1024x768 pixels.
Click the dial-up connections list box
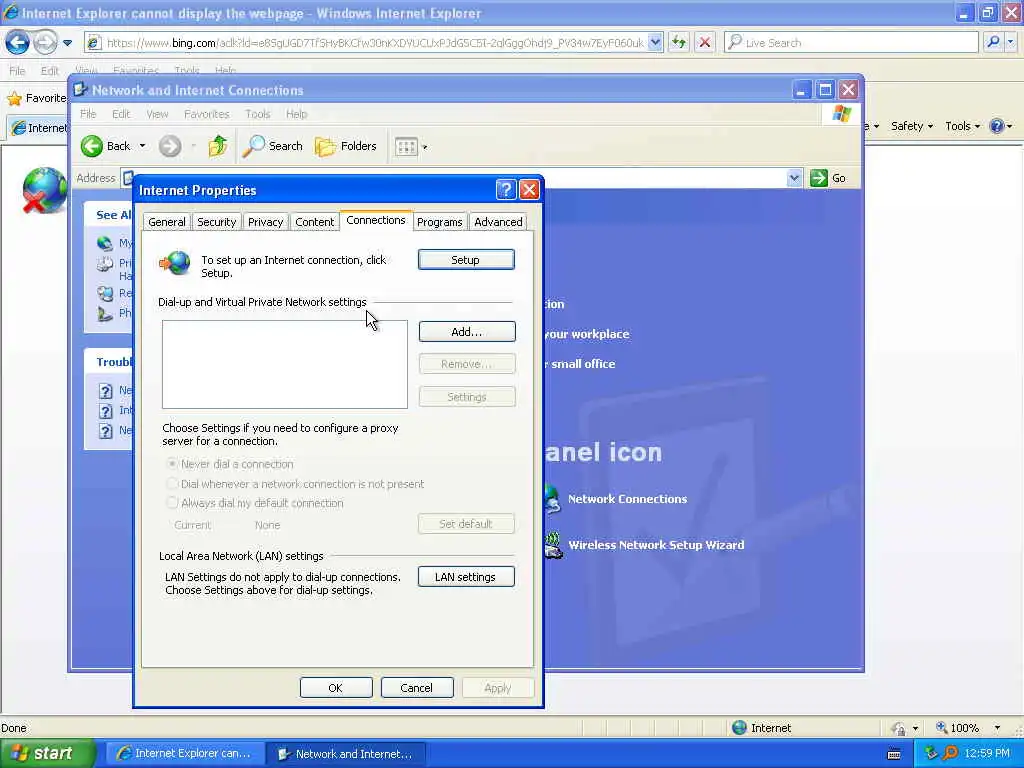coord(285,364)
